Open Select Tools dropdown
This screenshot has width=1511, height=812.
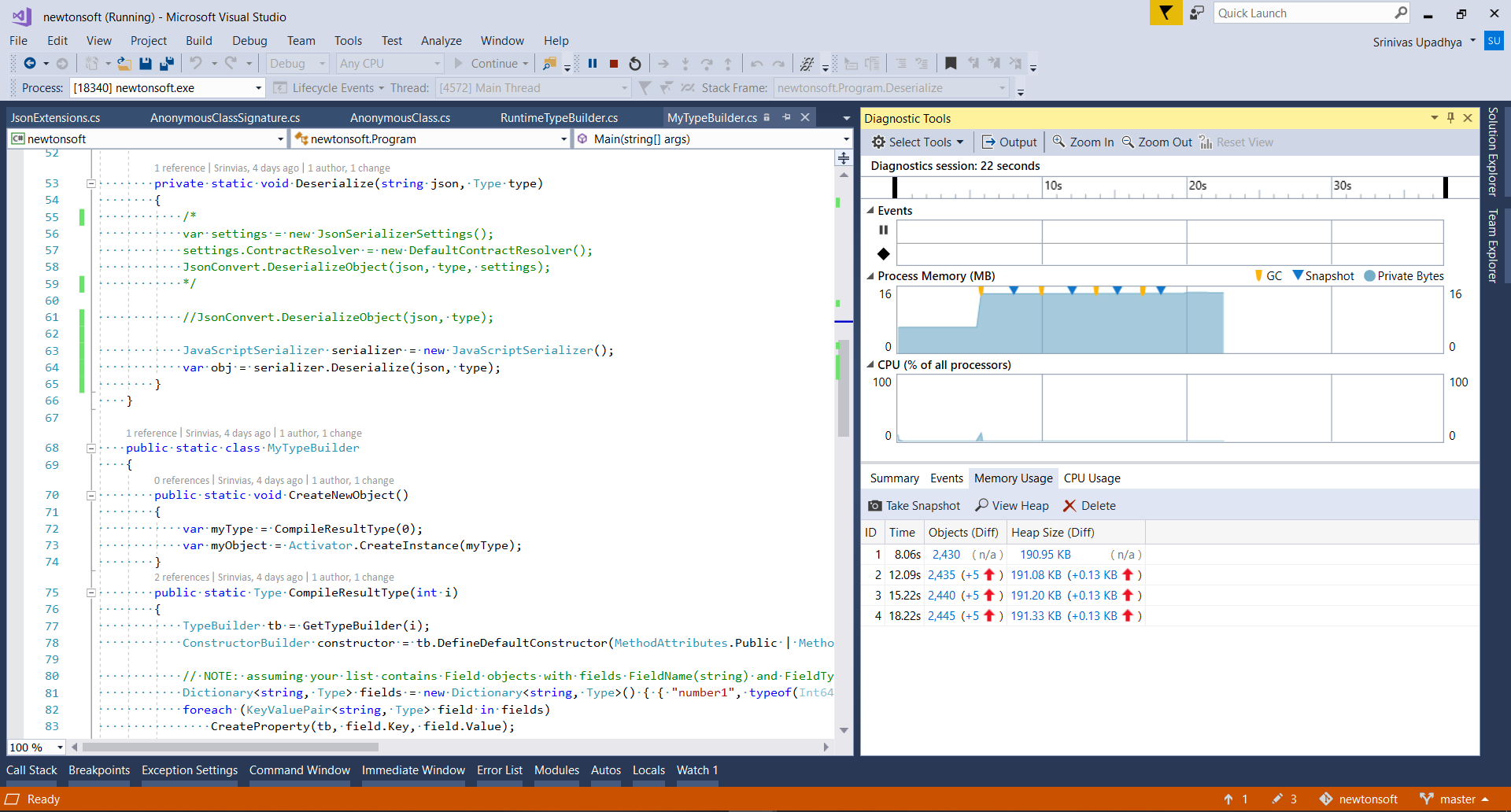click(918, 142)
